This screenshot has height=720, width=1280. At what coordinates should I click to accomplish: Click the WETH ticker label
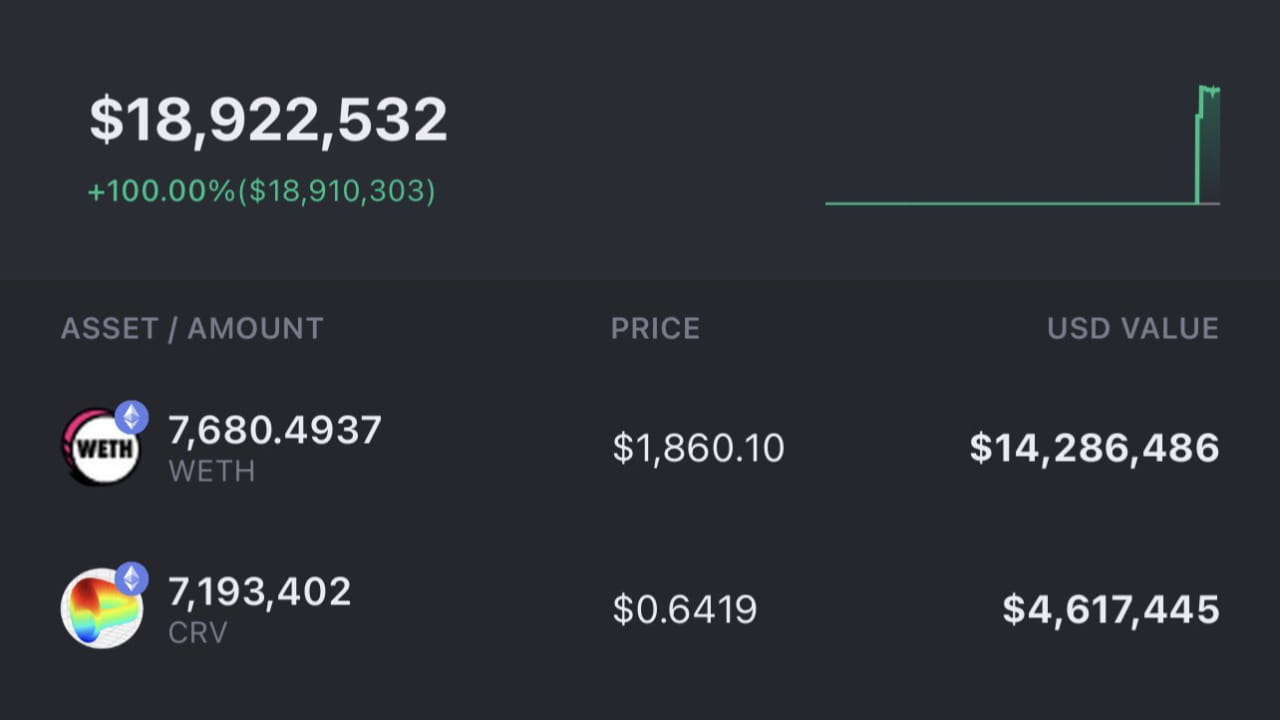pos(212,470)
